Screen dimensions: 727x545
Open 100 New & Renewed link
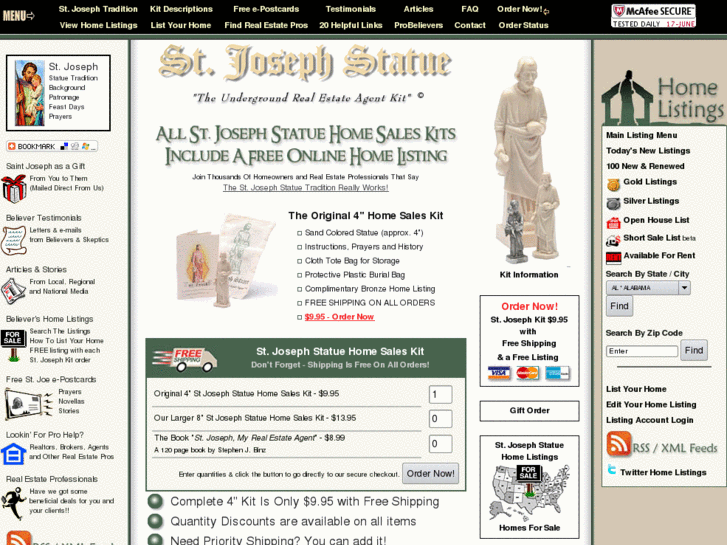(x=645, y=166)
